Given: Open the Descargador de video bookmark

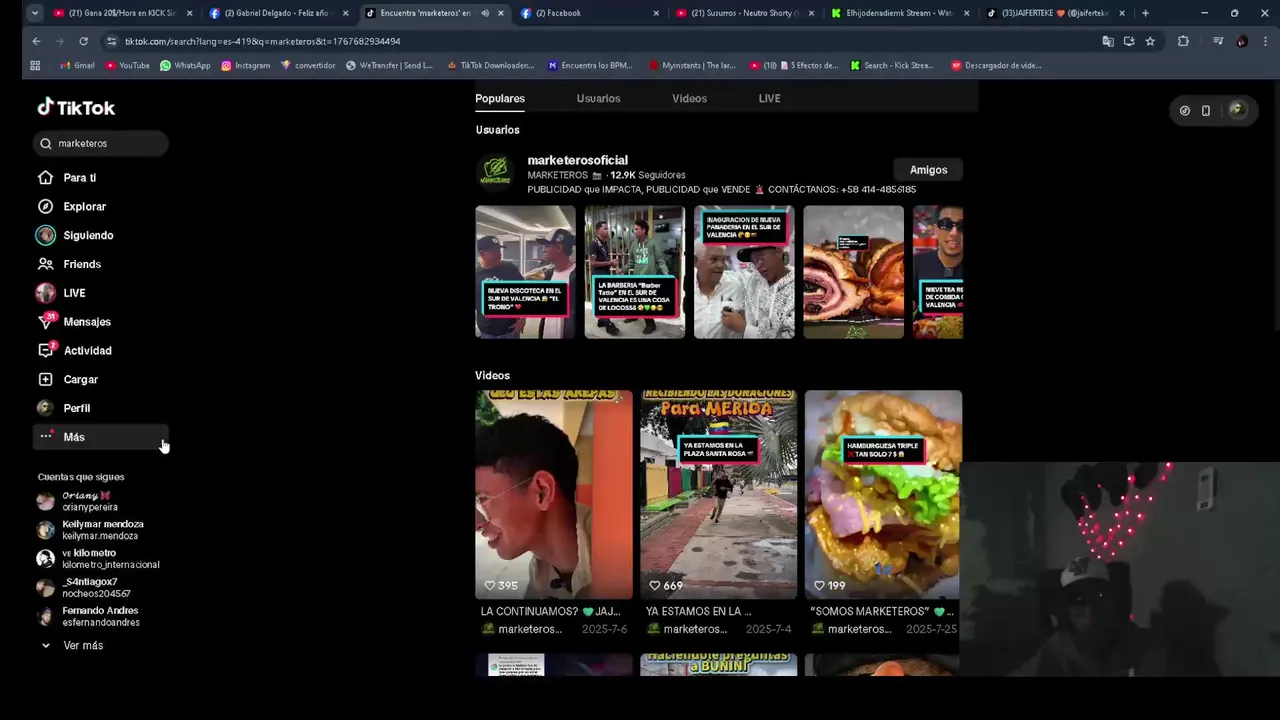Looking at the screenshot, I should (997, 66).
